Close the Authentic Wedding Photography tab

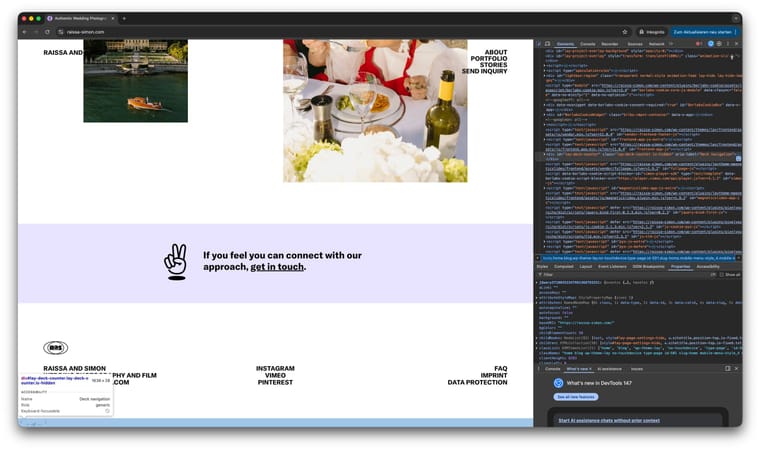tap(112, 18)
